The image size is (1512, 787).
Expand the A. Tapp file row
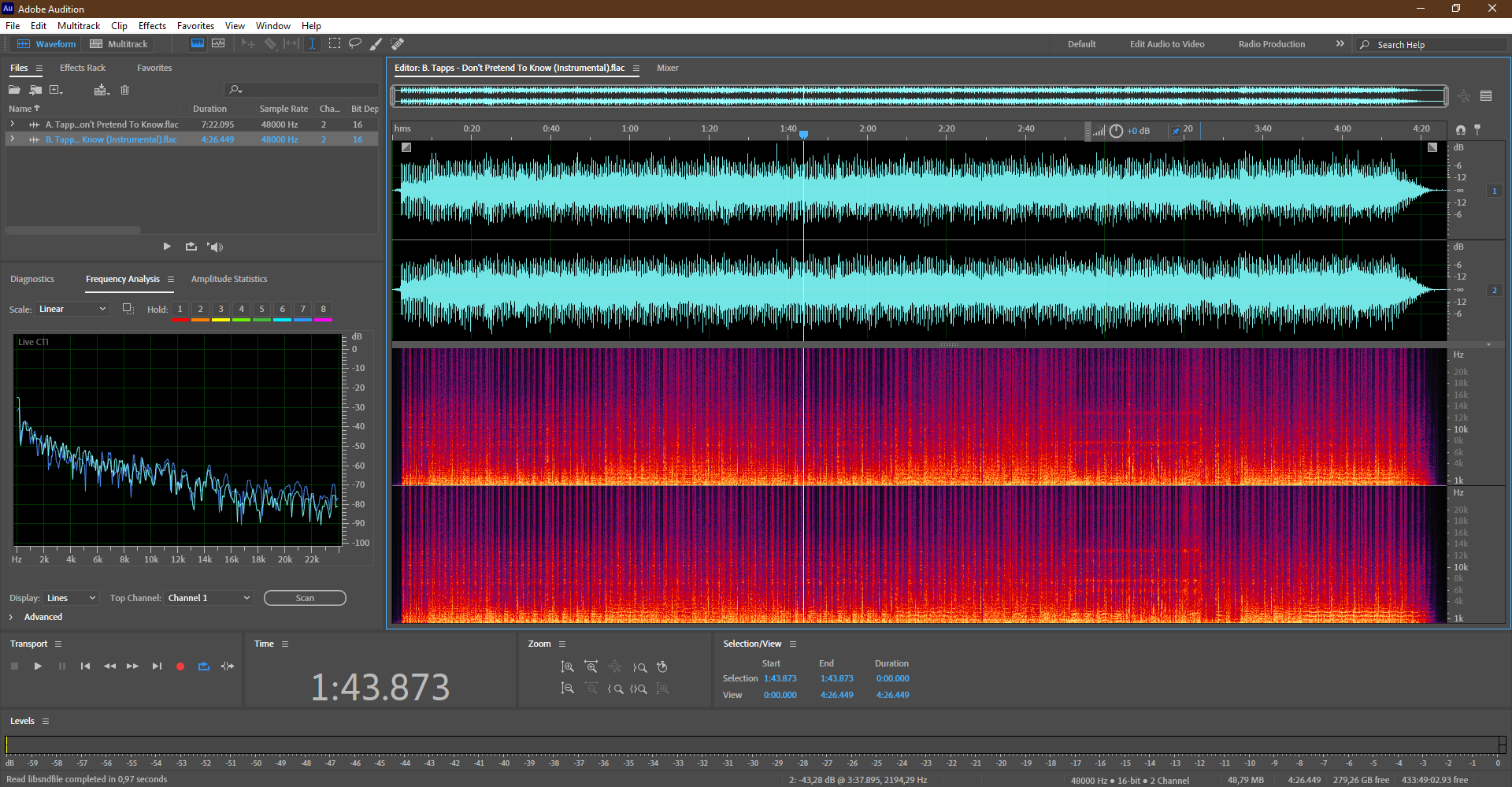pos(12,124)
